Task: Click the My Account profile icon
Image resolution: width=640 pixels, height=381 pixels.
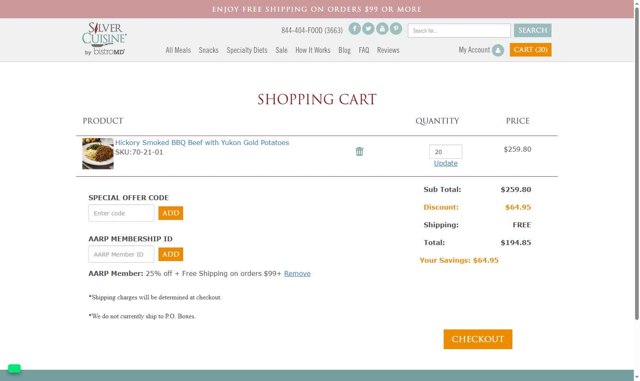Action: [x=498, y=50]
